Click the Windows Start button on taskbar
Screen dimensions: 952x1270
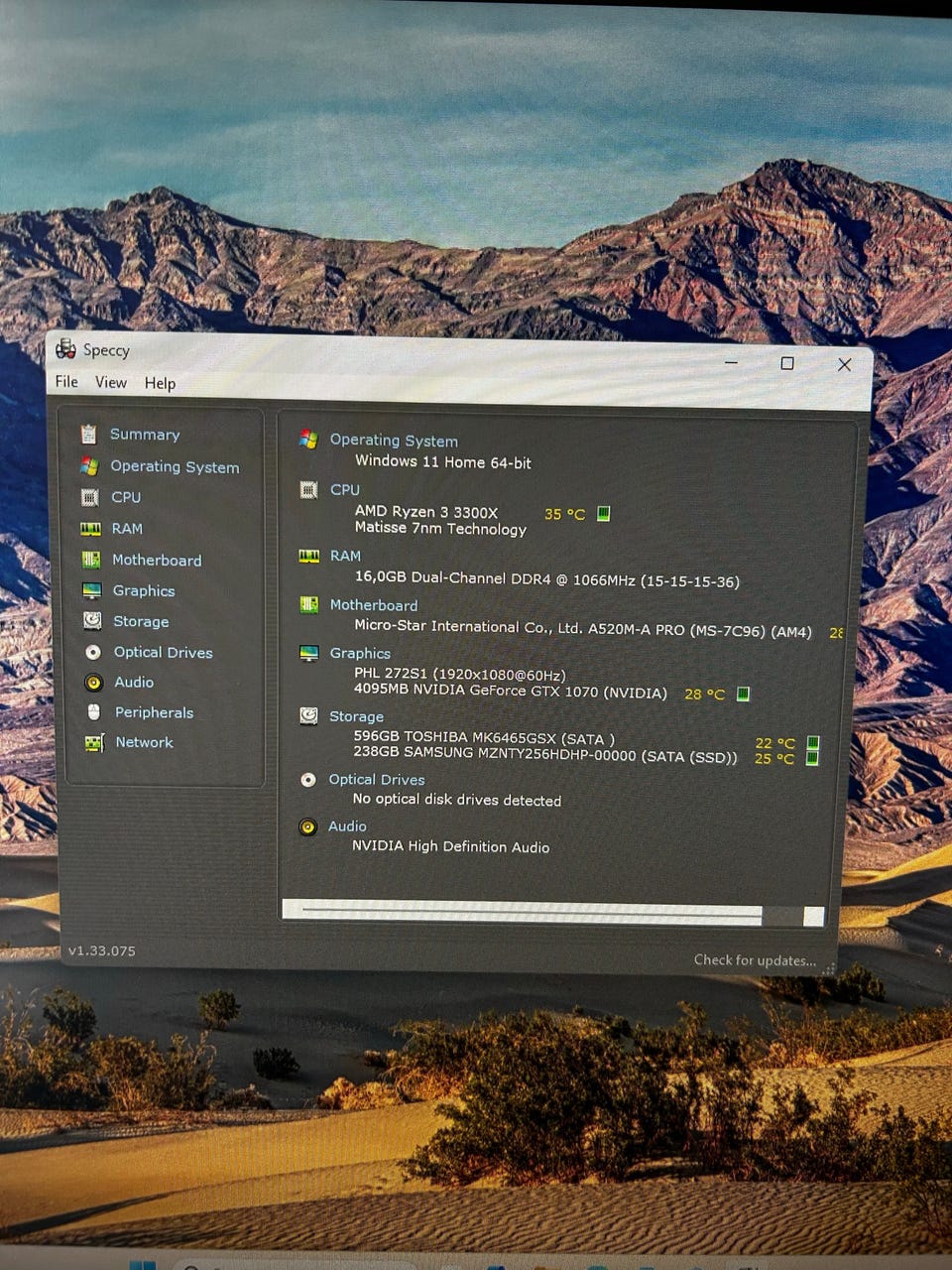[x=142, y=1264]
